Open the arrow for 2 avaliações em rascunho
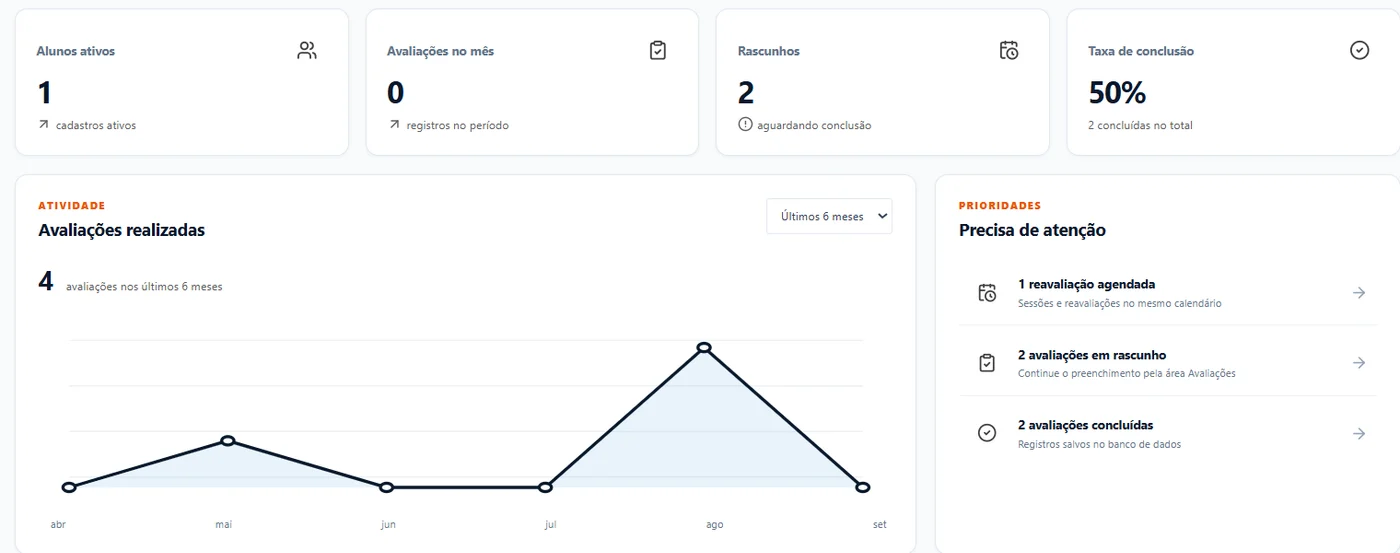 click(1359, 363)
